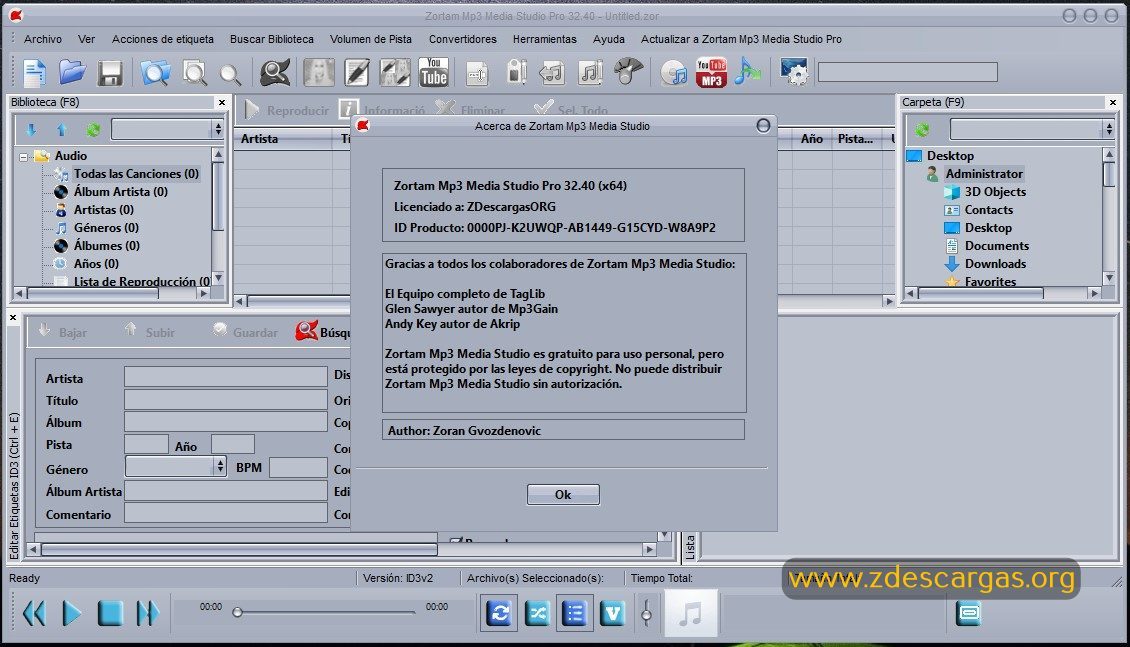This screenshot has height=647, width=1130.
Task: Click the blue up arrow in Biblioteca panel
Action: [62, 130]
